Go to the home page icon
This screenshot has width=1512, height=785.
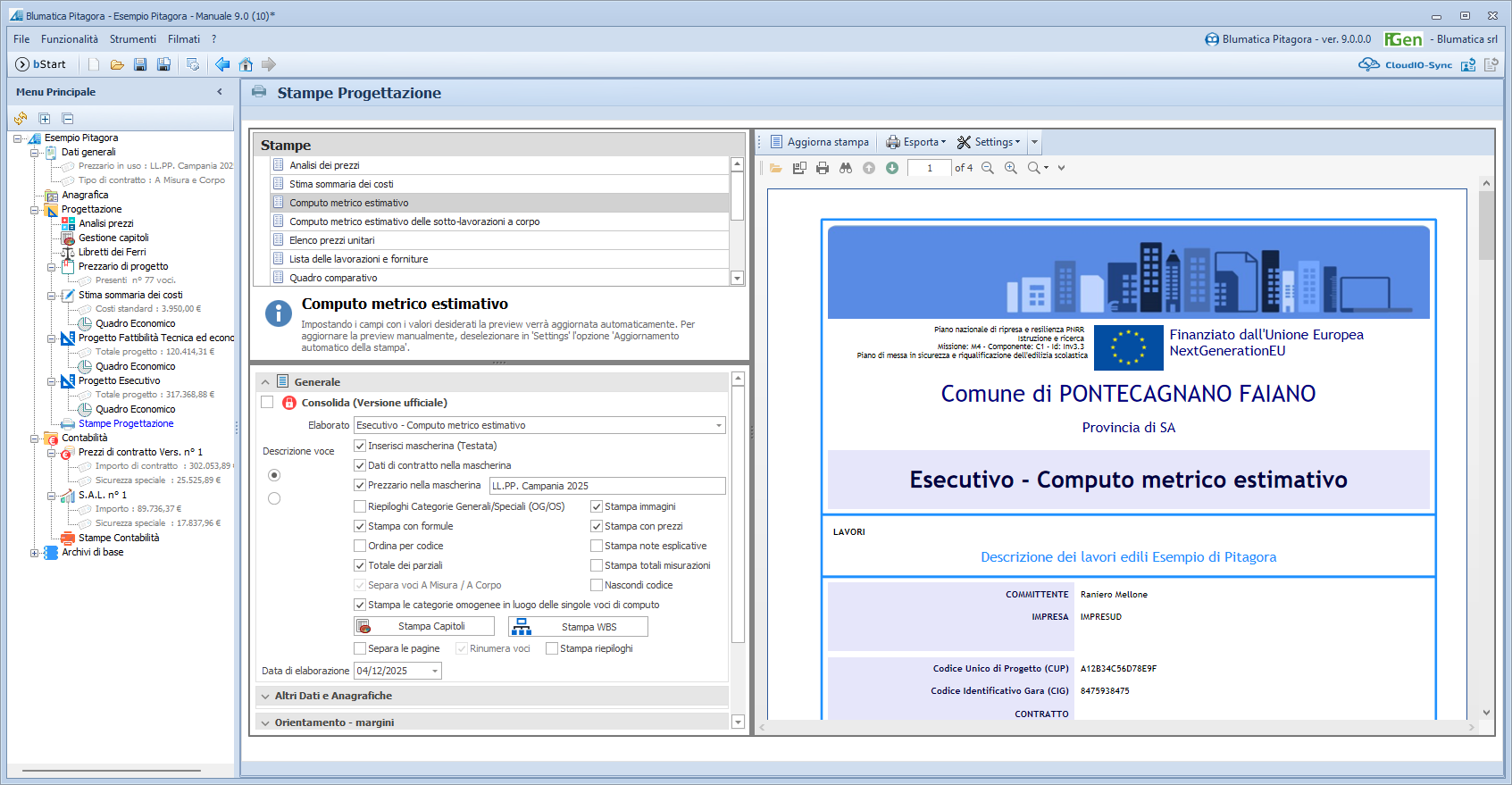coord(246,64)
